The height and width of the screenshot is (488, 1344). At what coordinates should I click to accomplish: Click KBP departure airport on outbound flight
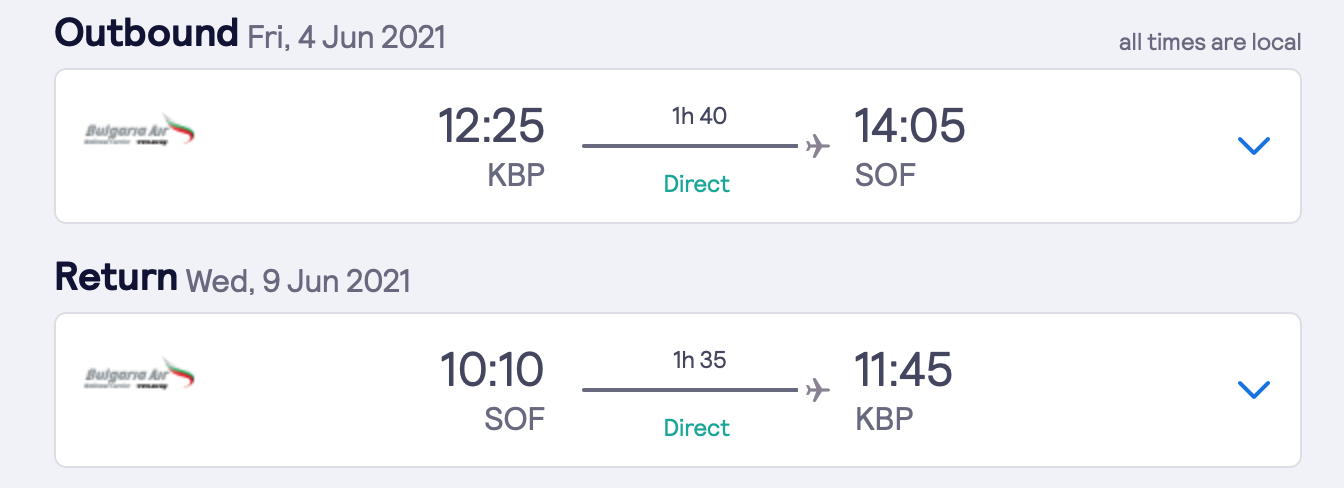(x=516, y=176)
